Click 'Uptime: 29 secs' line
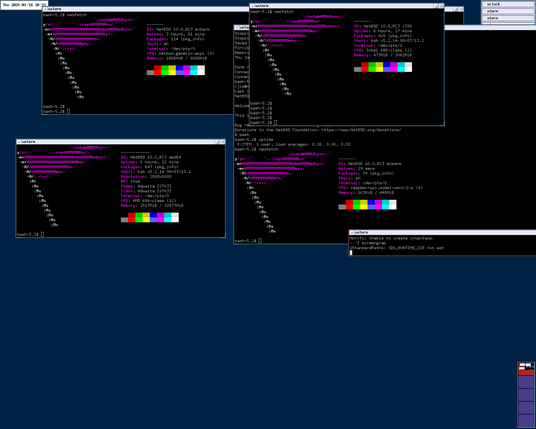536x429 pixels. point(357,168)
